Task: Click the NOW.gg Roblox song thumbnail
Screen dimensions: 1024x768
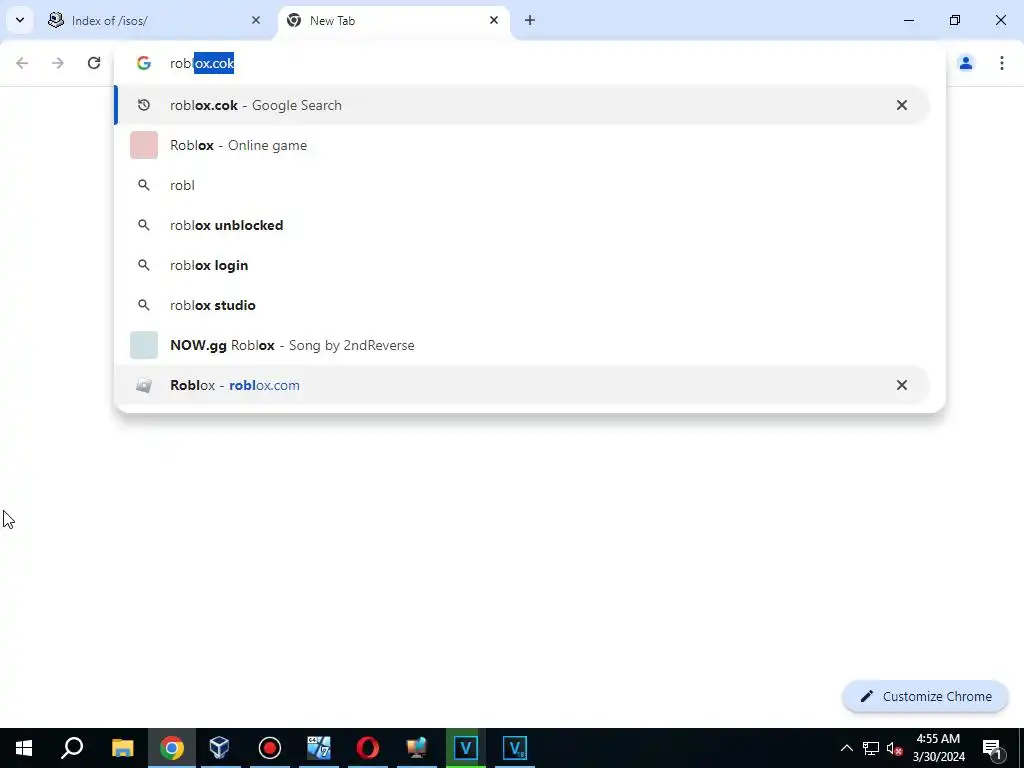Action: pos(144,345)
